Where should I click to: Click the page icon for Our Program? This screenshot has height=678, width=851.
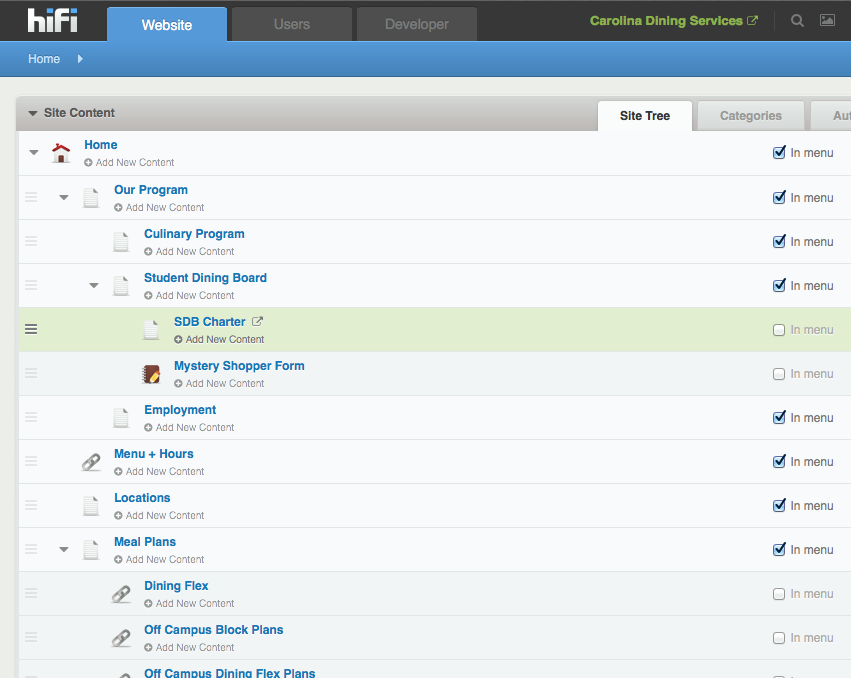tap(91, 198)
